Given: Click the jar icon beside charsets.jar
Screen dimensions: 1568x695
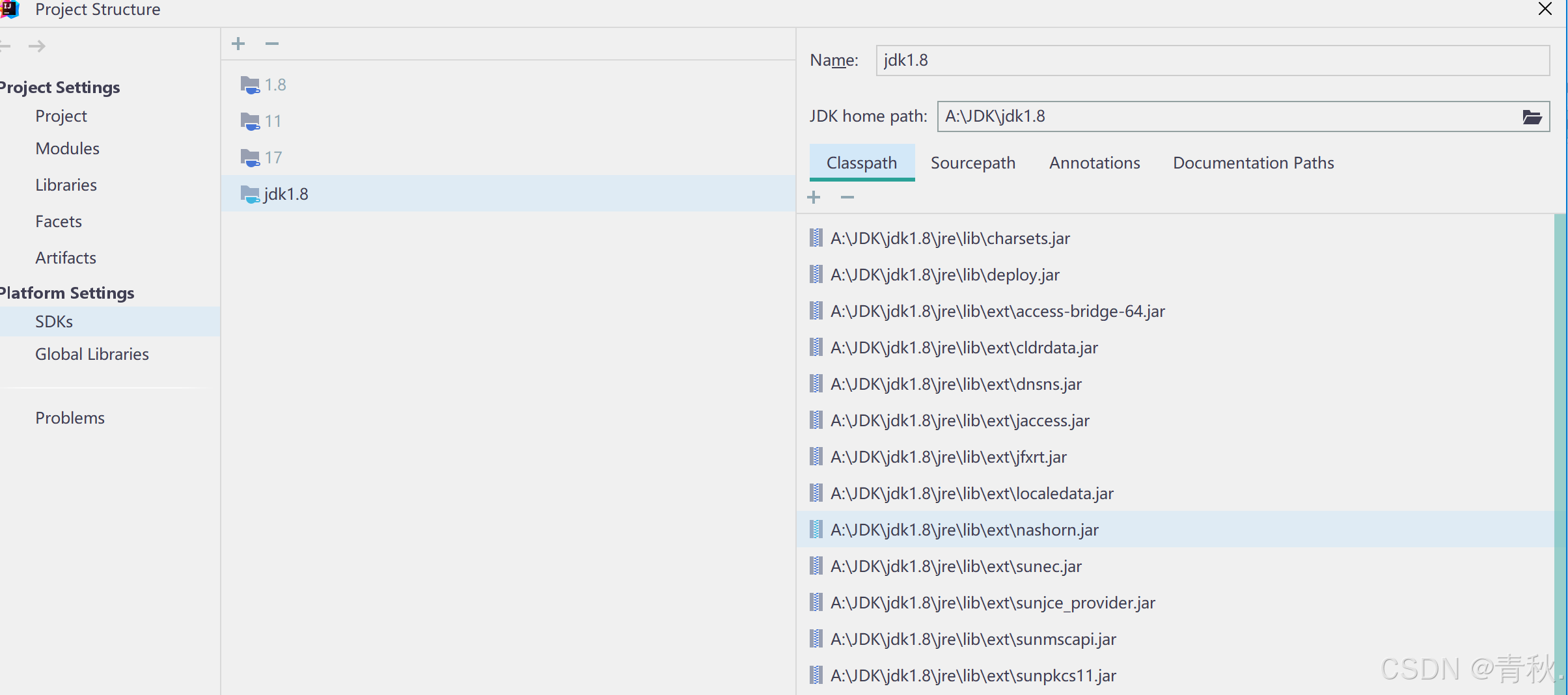Looking at the screenshot, I should pyautogui.click(x=815, y=238).
